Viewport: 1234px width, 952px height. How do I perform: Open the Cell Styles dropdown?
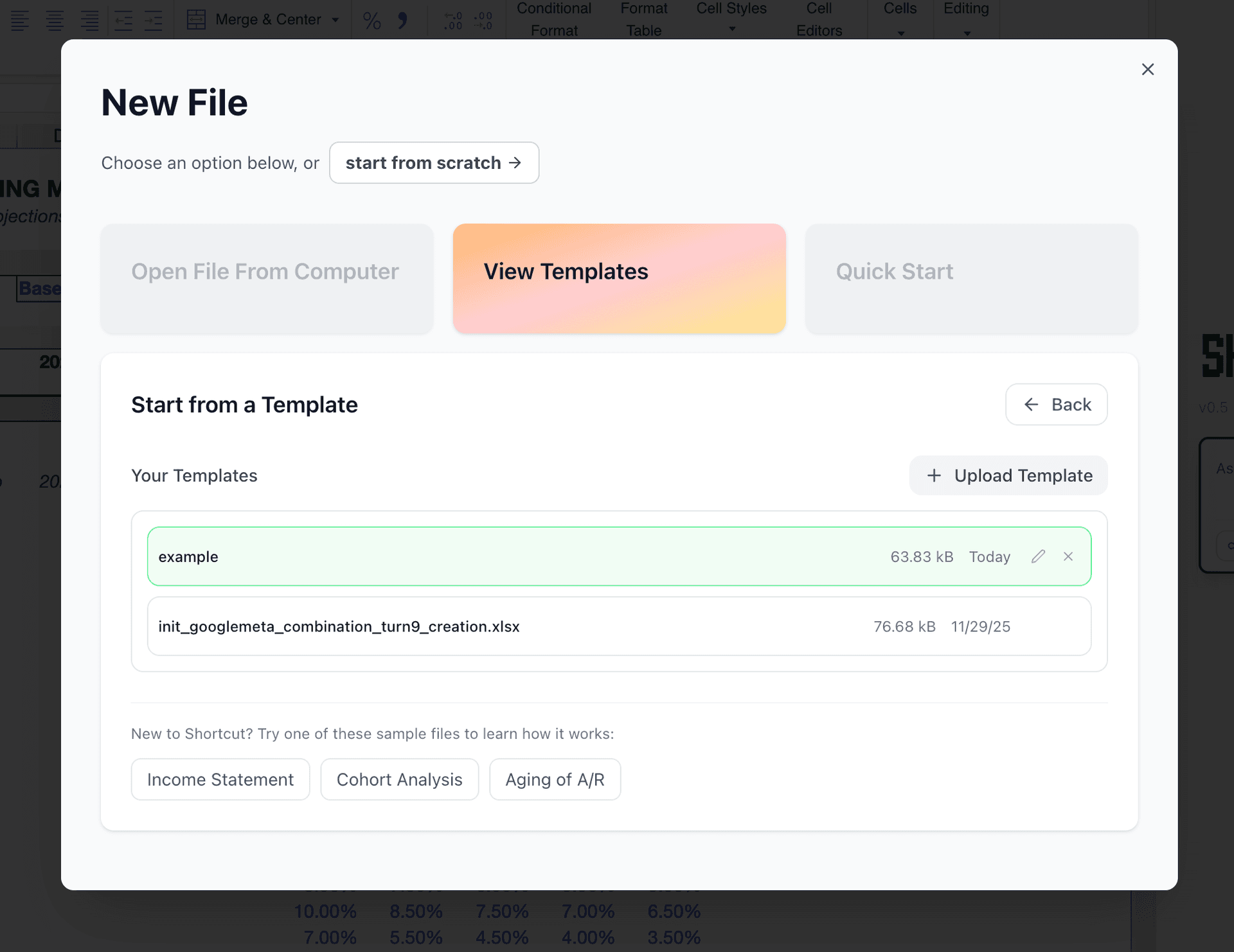[x=731, y=19]
